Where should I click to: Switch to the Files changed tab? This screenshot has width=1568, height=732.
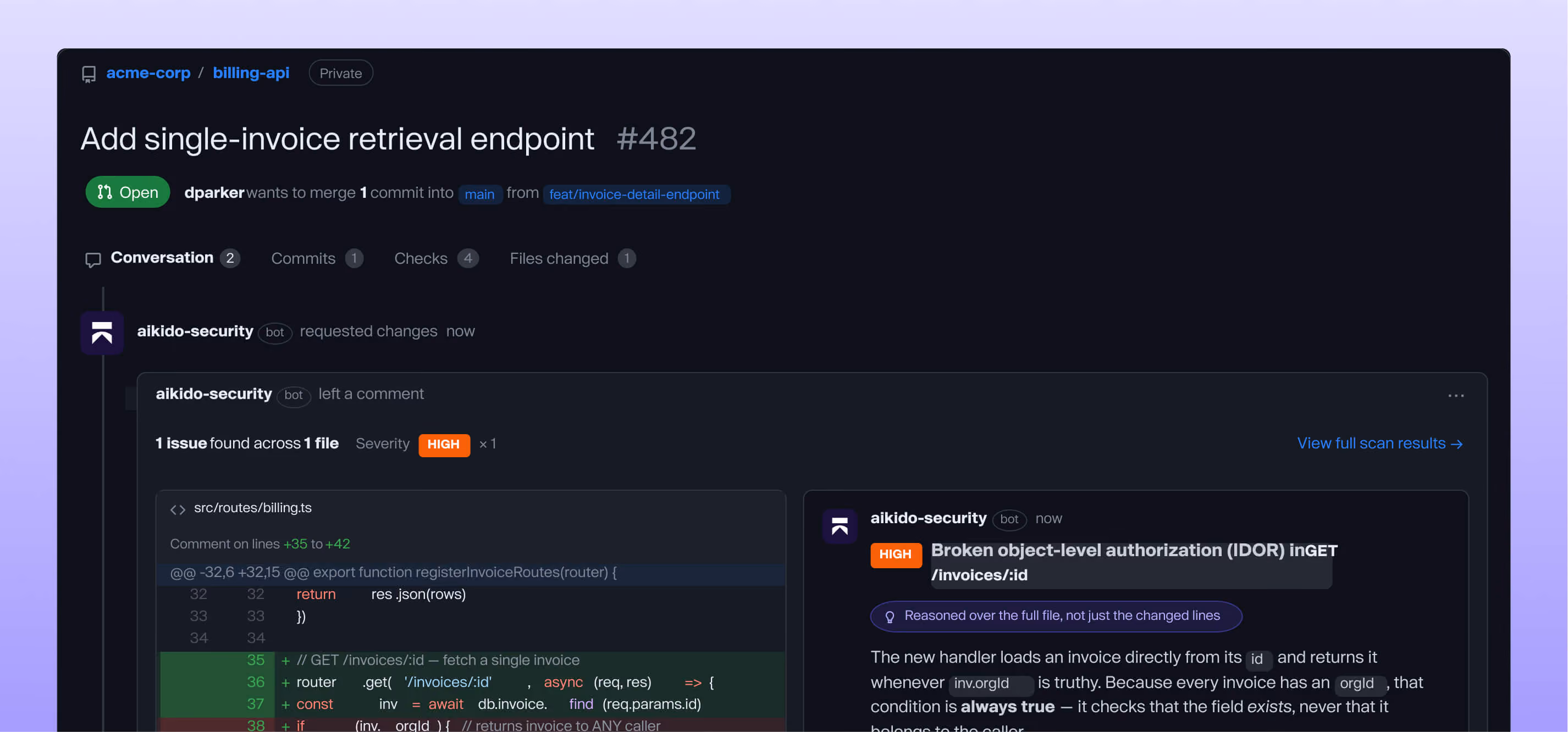(x=573, y=259)
